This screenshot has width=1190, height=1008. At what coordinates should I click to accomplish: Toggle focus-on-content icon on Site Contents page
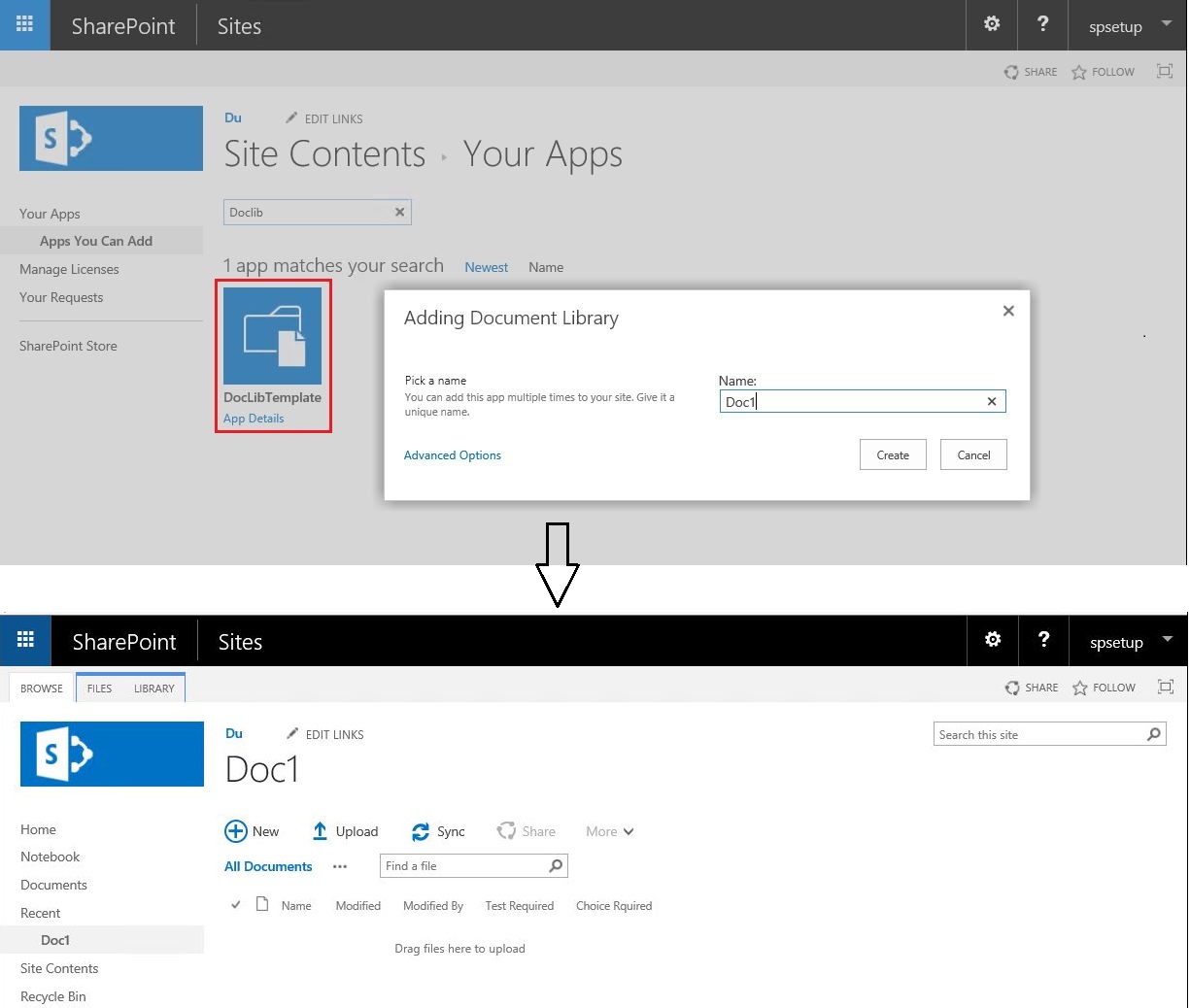[1165, 71]
